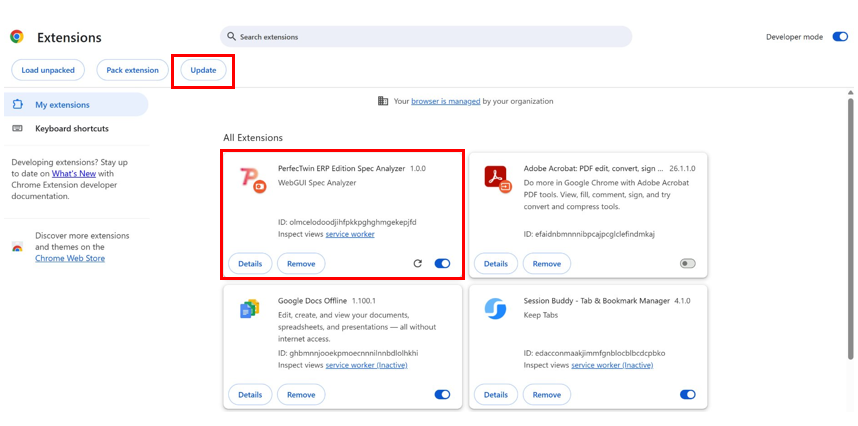The image size is (858, 426).
Task: Click Update button
Action: [x=203, y=70]
